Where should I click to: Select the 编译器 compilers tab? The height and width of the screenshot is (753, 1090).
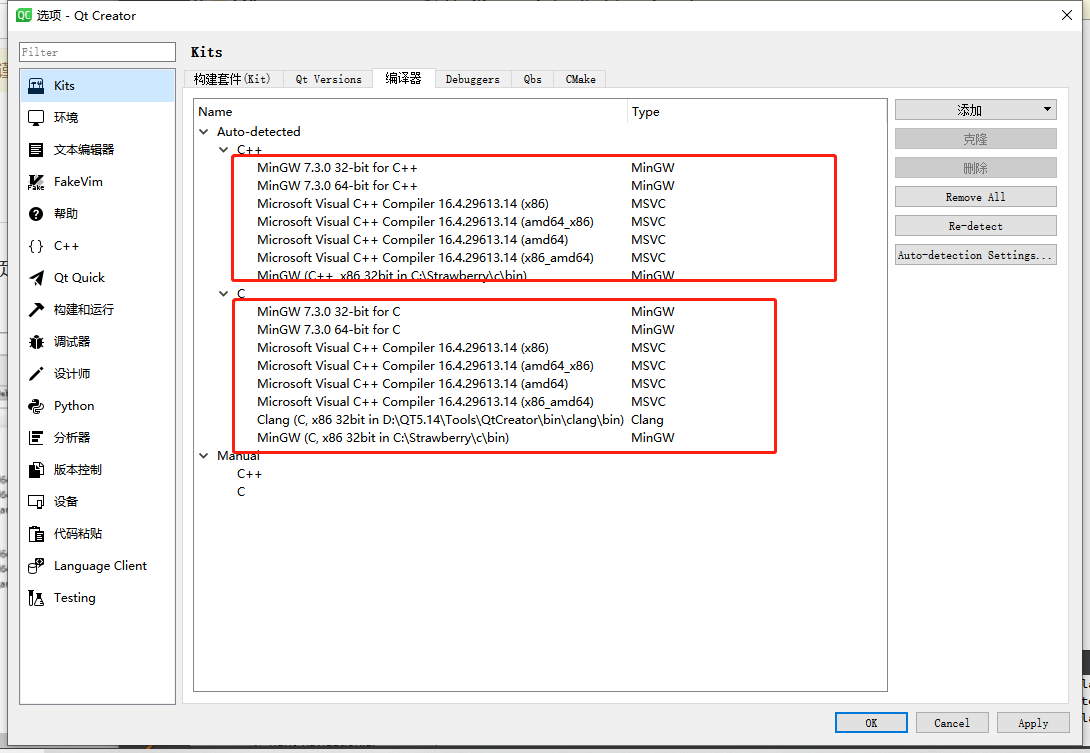pos(404,79)
